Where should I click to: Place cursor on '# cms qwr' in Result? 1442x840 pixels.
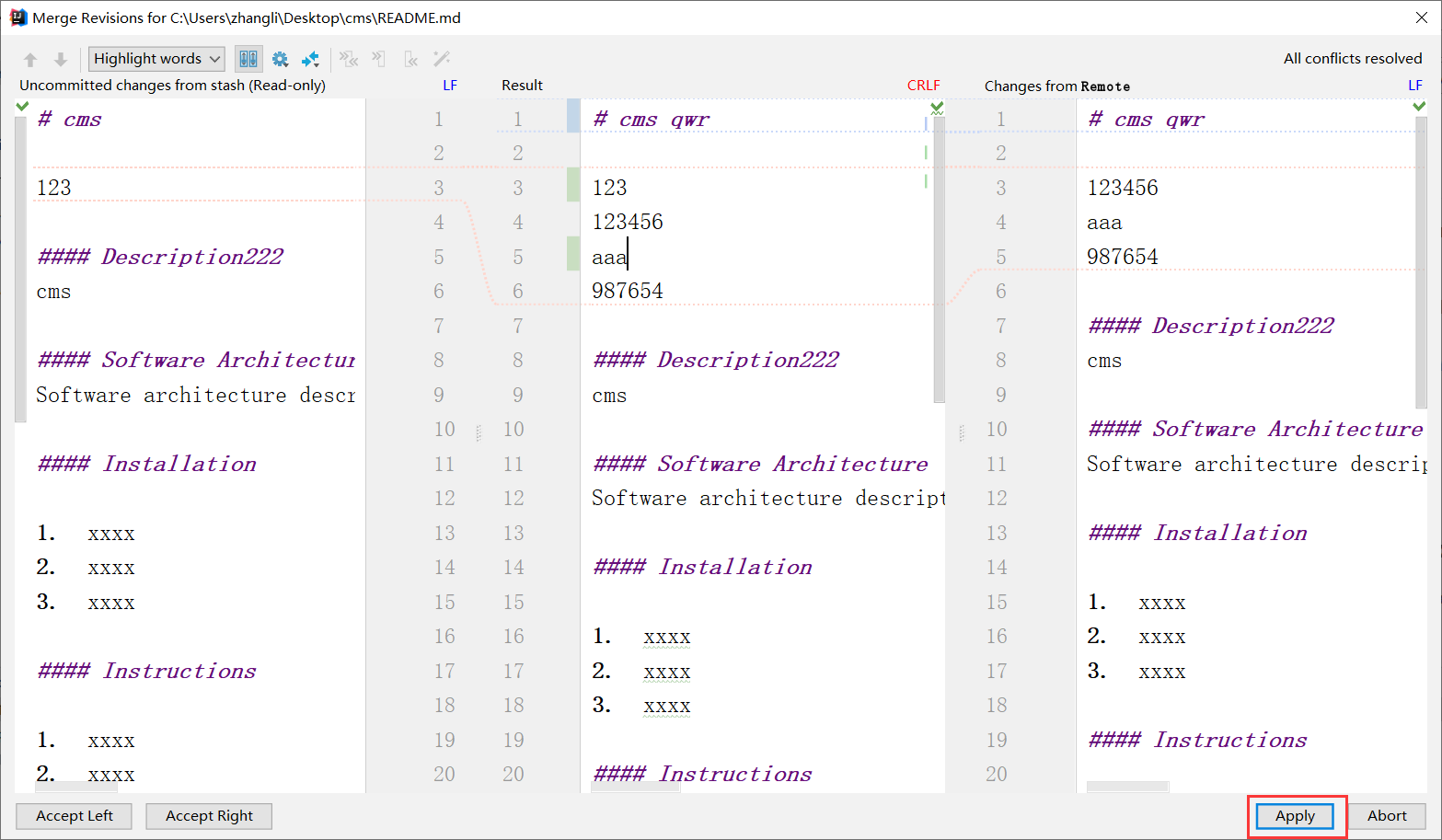[652, 119]
